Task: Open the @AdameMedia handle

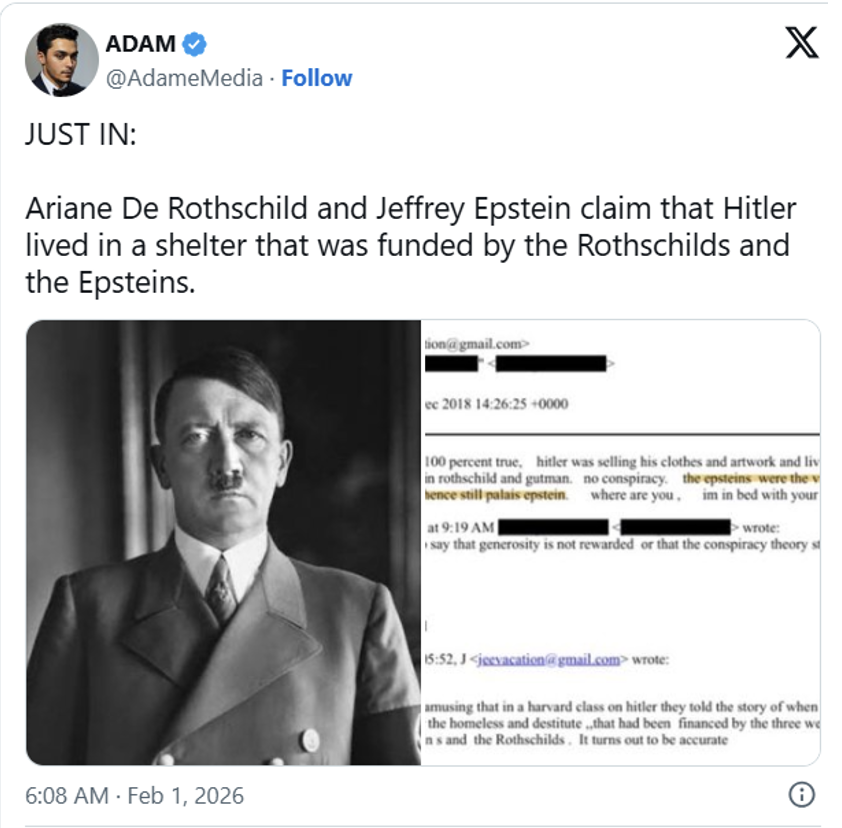Action: tap(185, 78)
